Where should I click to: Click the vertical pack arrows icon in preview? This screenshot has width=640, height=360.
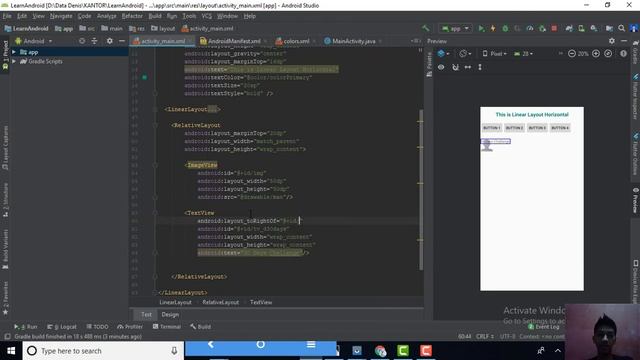480,67
